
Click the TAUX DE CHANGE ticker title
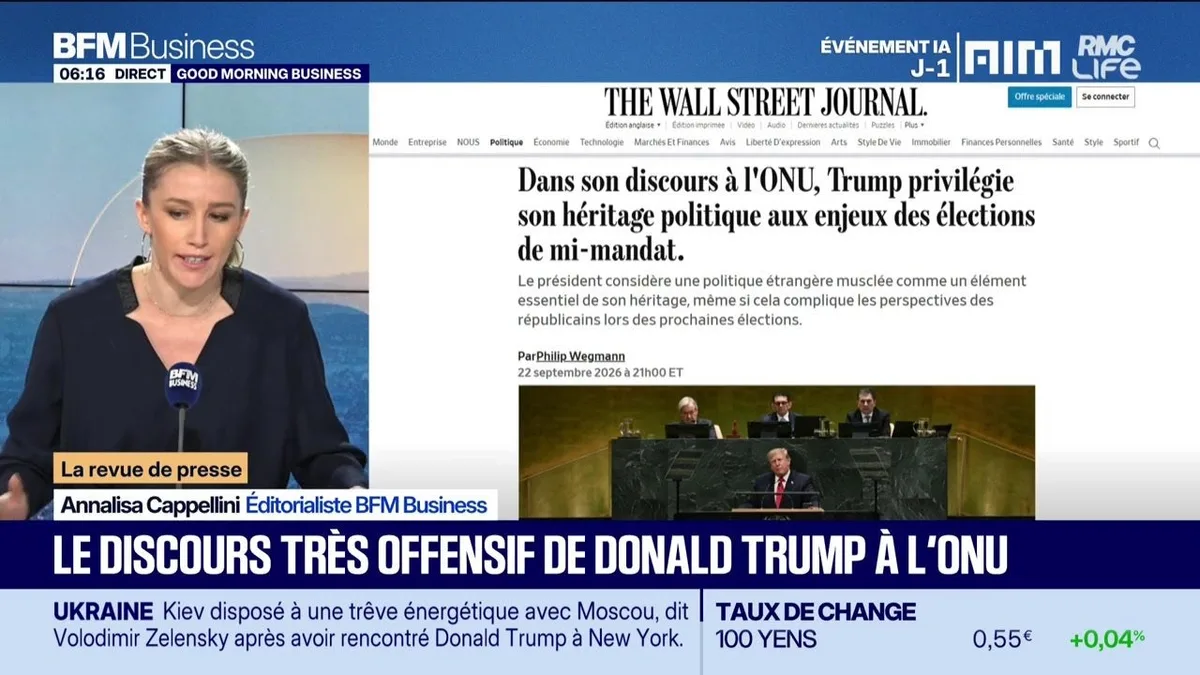(x=816, y=611)
